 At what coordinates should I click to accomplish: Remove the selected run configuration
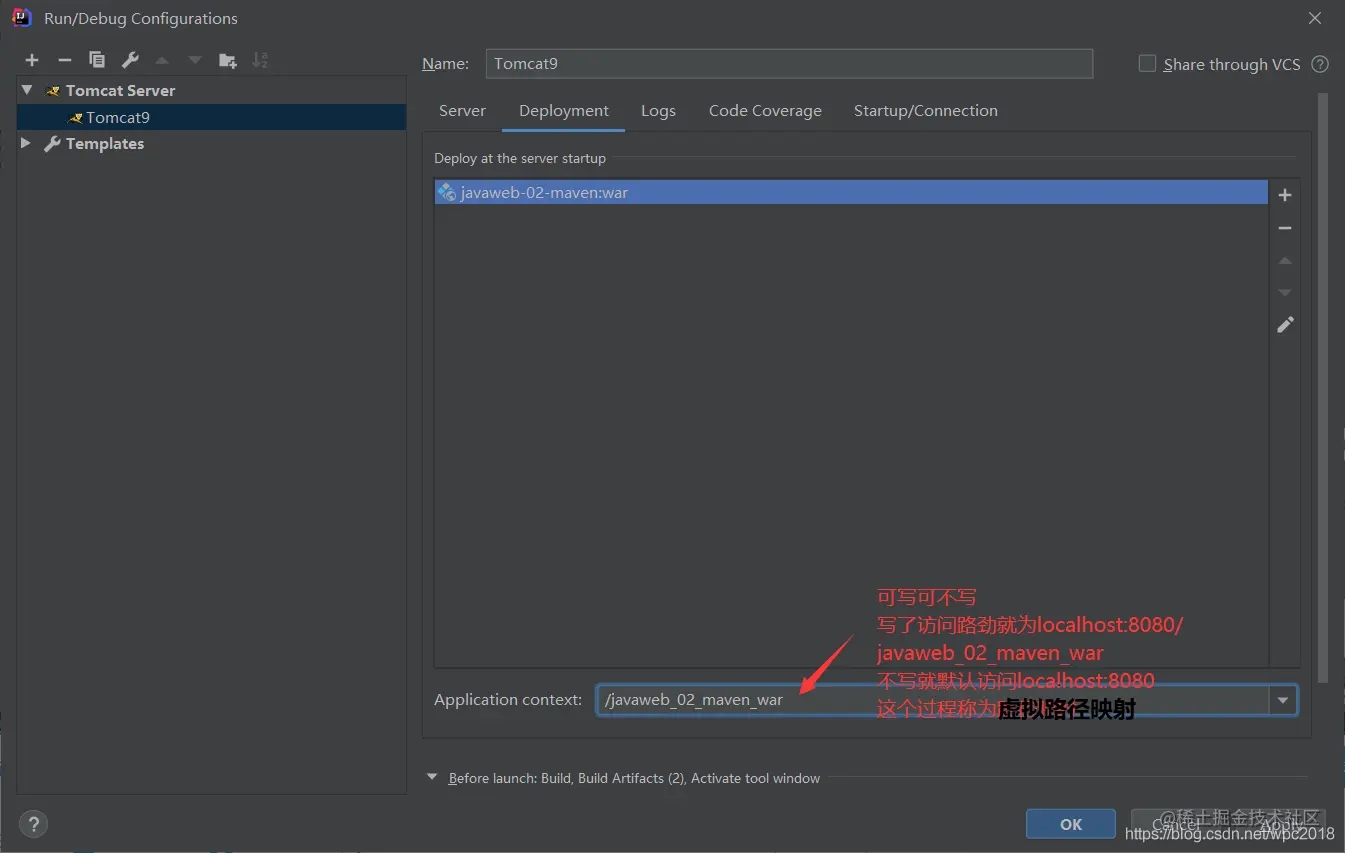coord(64,61)
